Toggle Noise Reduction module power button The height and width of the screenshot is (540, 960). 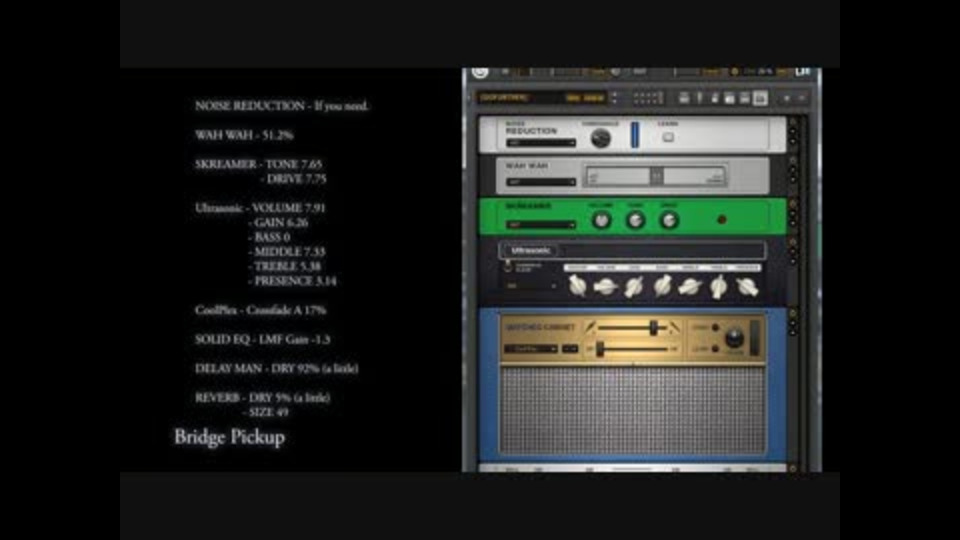click(793, 122)
